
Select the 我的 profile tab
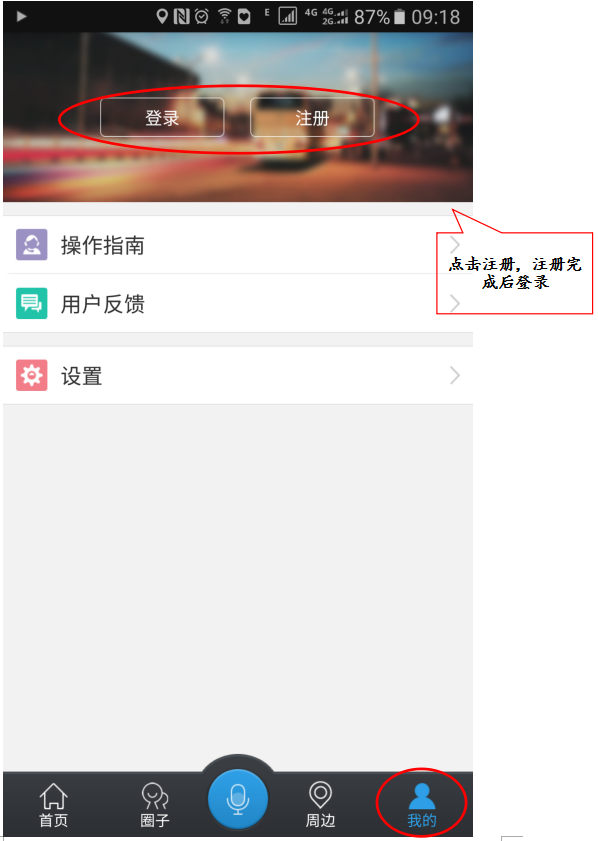(x=422, y=805)
